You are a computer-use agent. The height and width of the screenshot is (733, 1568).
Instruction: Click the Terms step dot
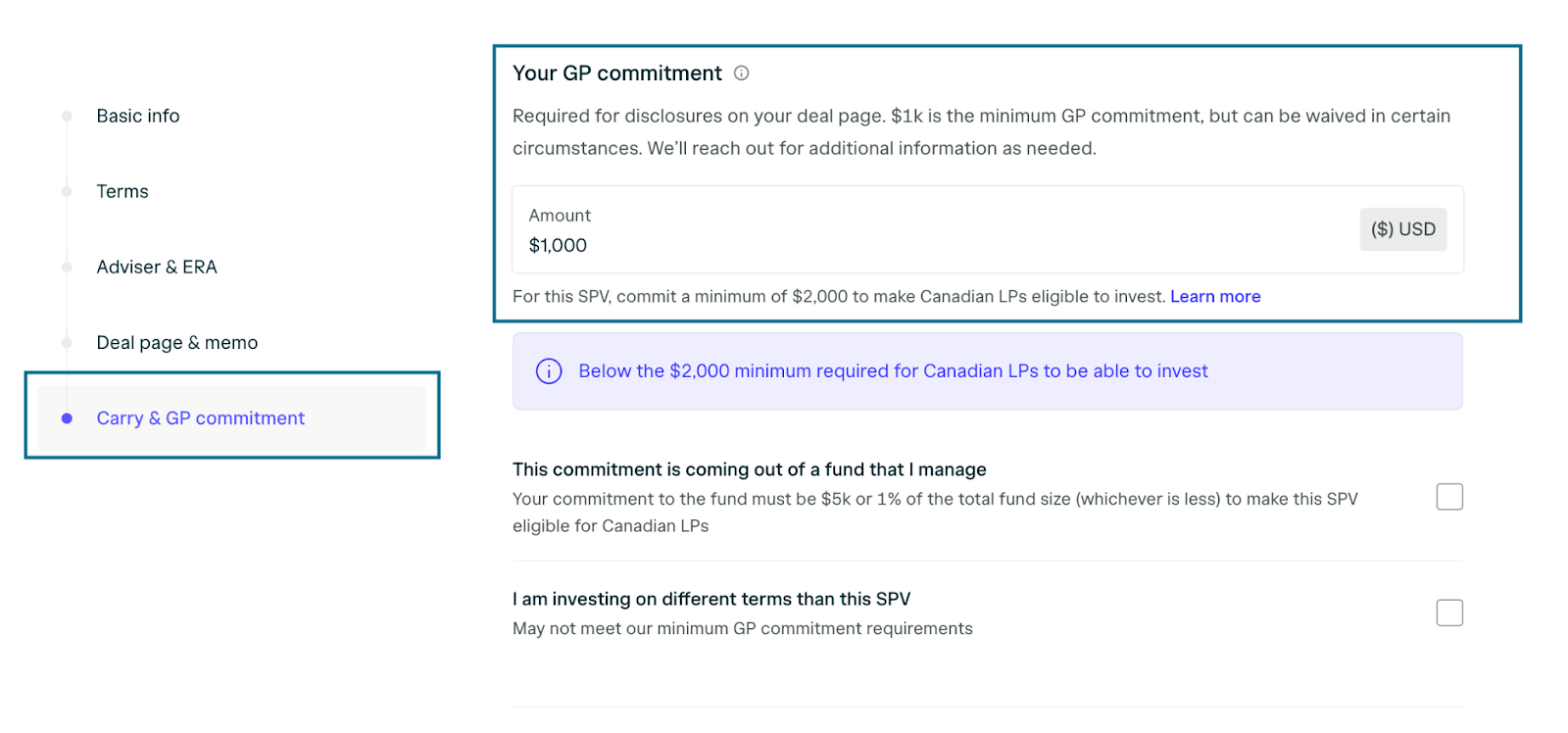coord(67,191)
